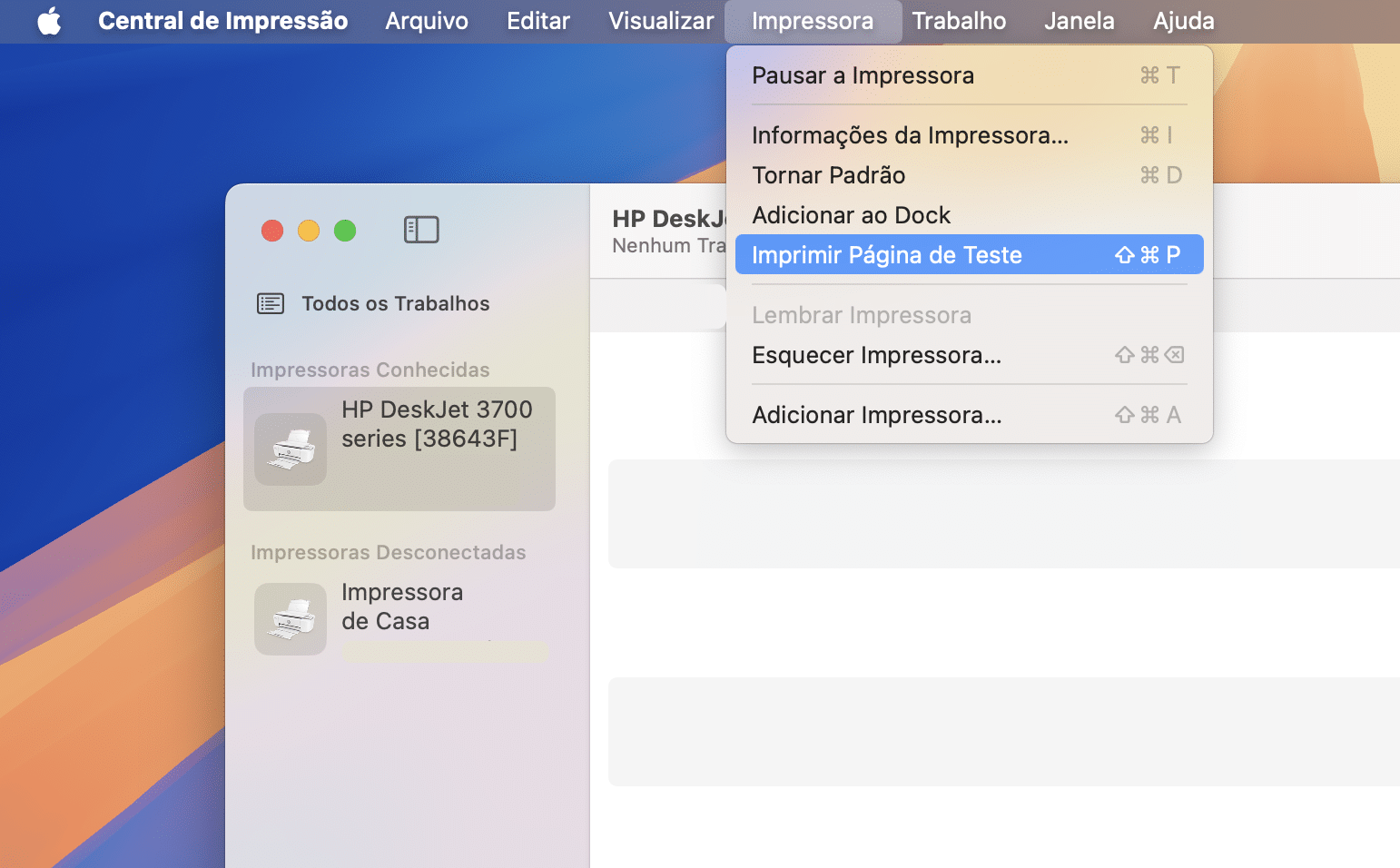The width and height of the screenshot is (1400, 868).
Task: Choose Pausar a Impressora
Action: pos(970,75)
